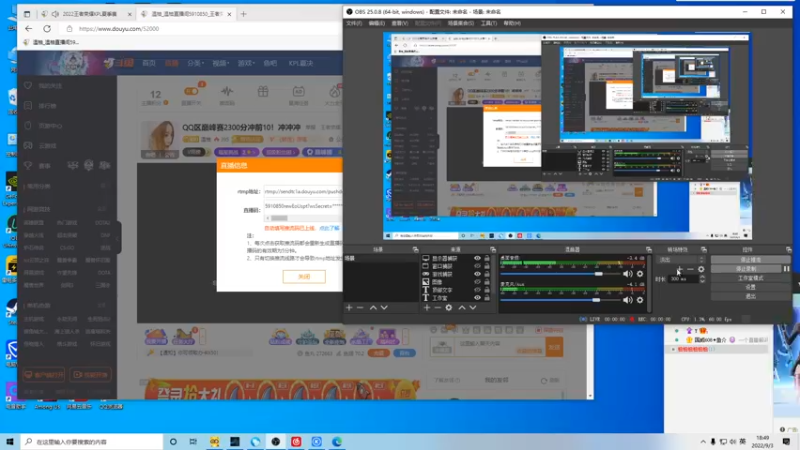Open the gift box icon on Douyu

pos(263,92)
